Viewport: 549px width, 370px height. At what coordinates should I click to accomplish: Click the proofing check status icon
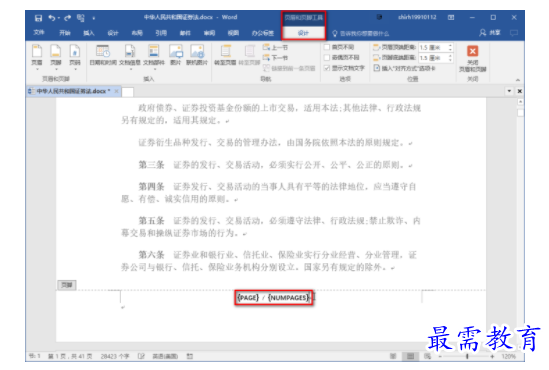[141, 356]
